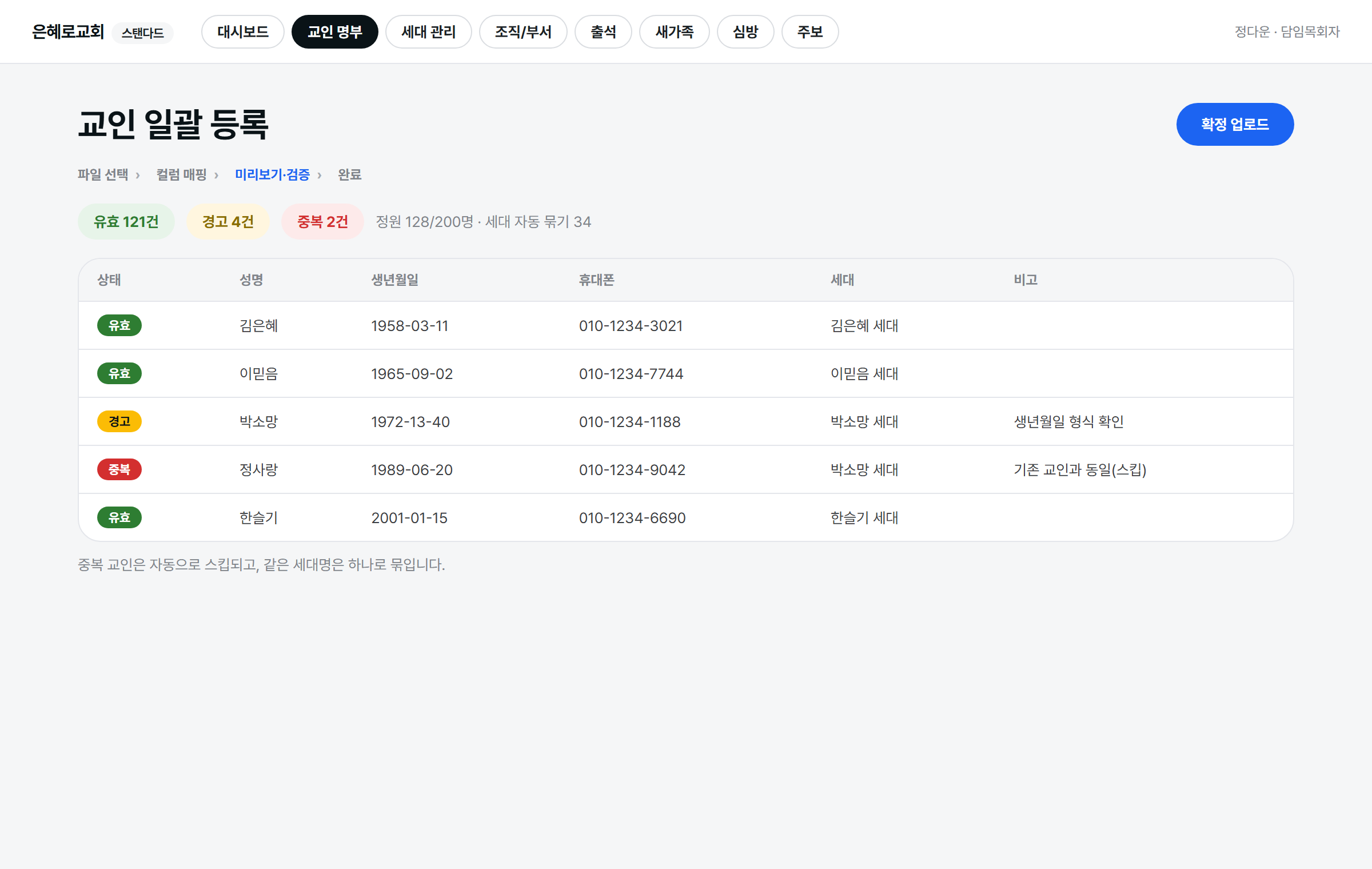Sort by 생년월일 column header
Viewport: 1372px width, 869px height.
(x=395, y=280)
